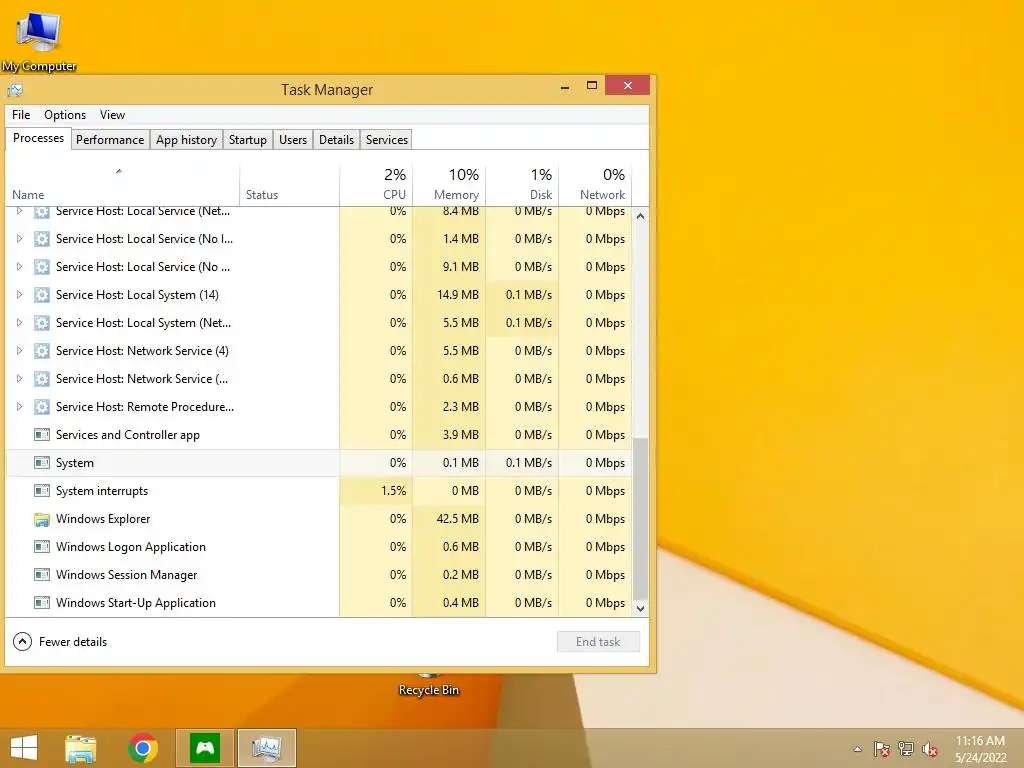Select Windows Session Manager name

coord(127,575)
